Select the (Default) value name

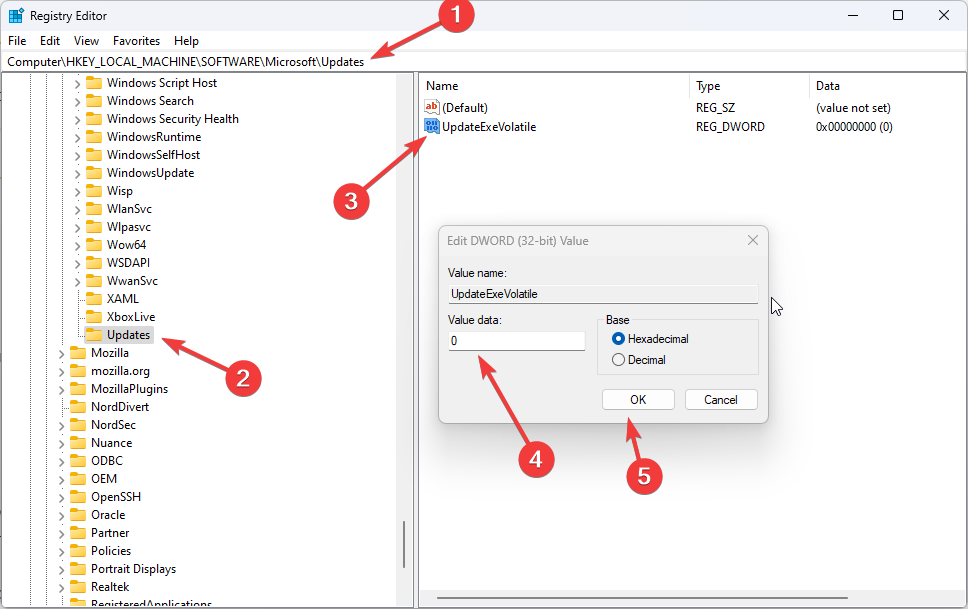pyautogui.click(x=465, y=107)
